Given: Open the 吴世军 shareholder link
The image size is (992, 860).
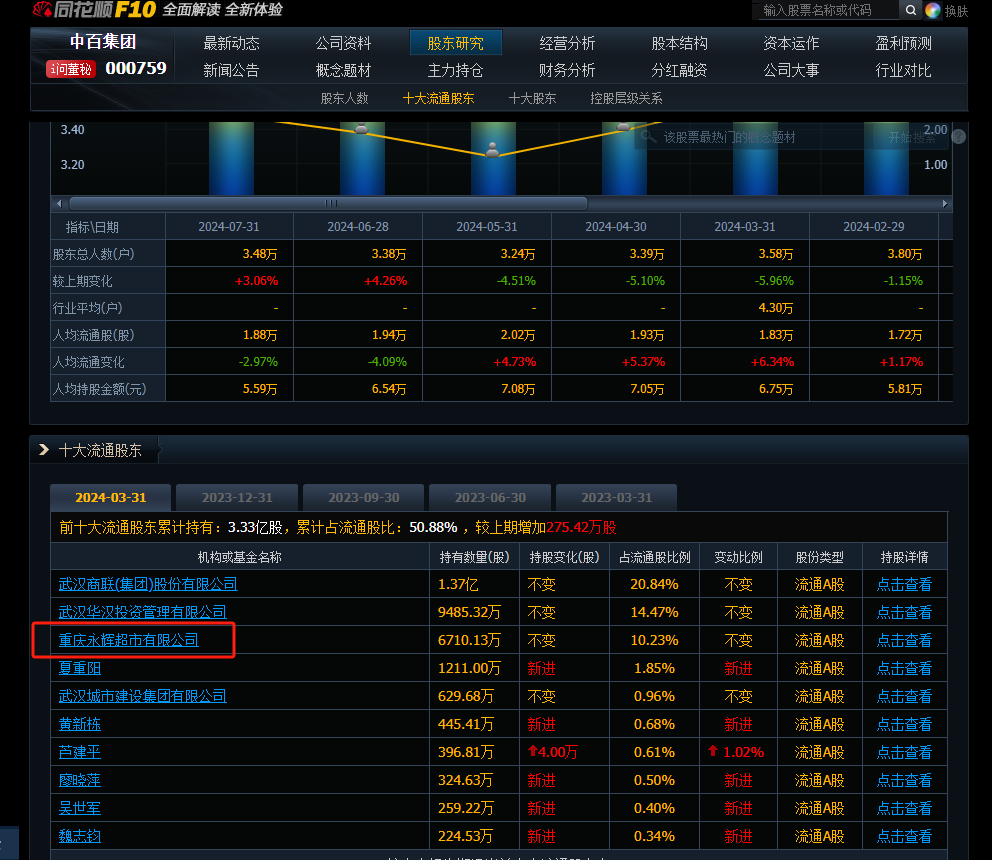Looking at the screenshot, I should pos(80,808).
